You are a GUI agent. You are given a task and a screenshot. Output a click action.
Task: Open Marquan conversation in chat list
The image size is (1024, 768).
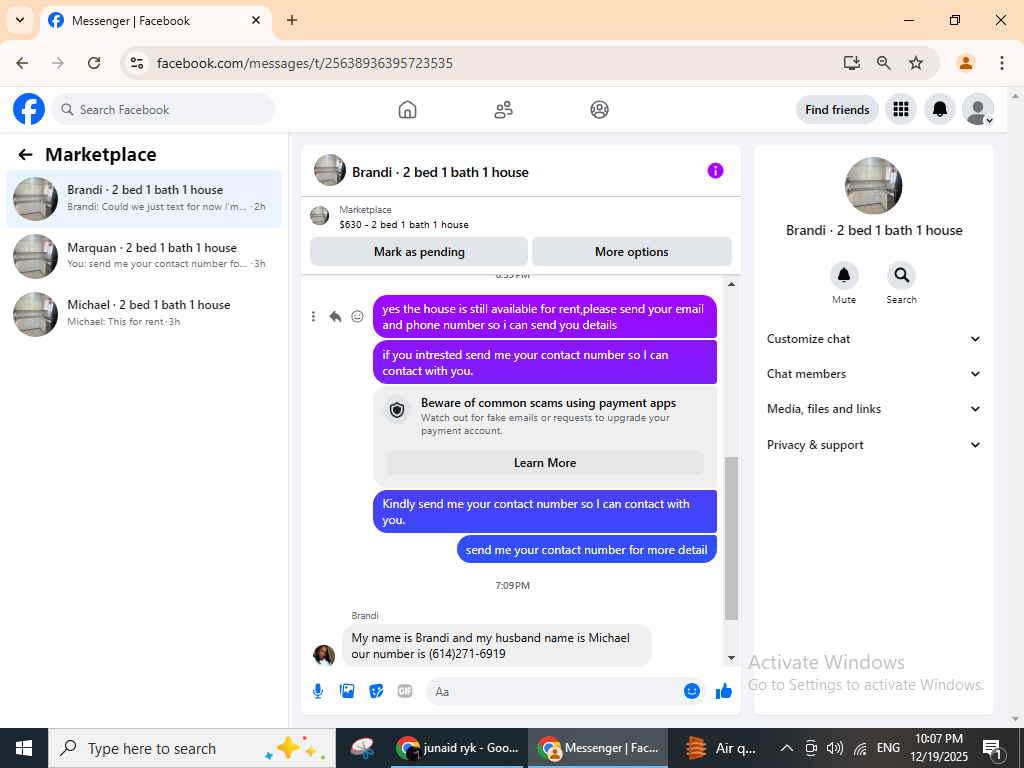[144, 256]
